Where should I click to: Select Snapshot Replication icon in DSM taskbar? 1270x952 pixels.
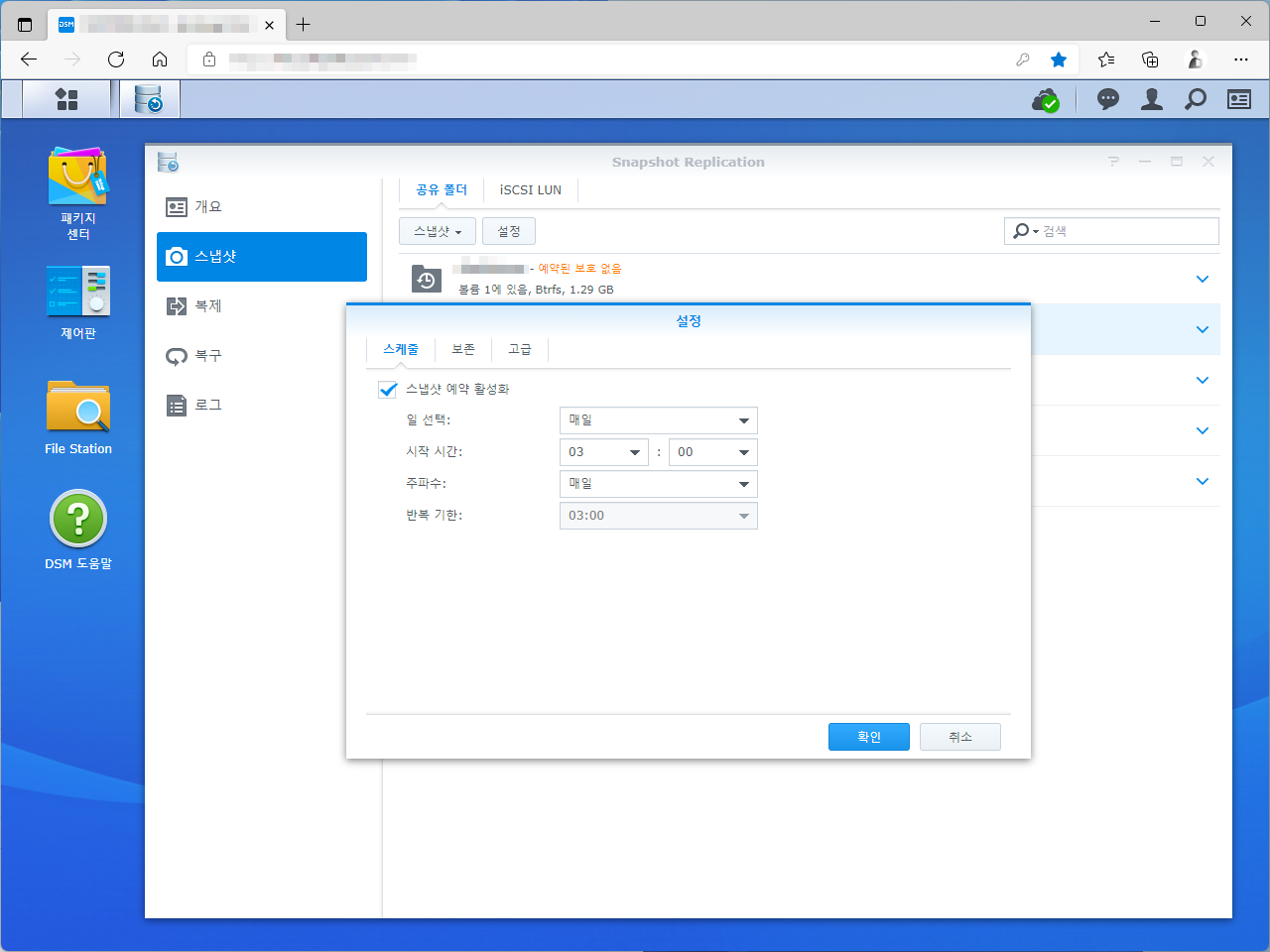point(149,99)
